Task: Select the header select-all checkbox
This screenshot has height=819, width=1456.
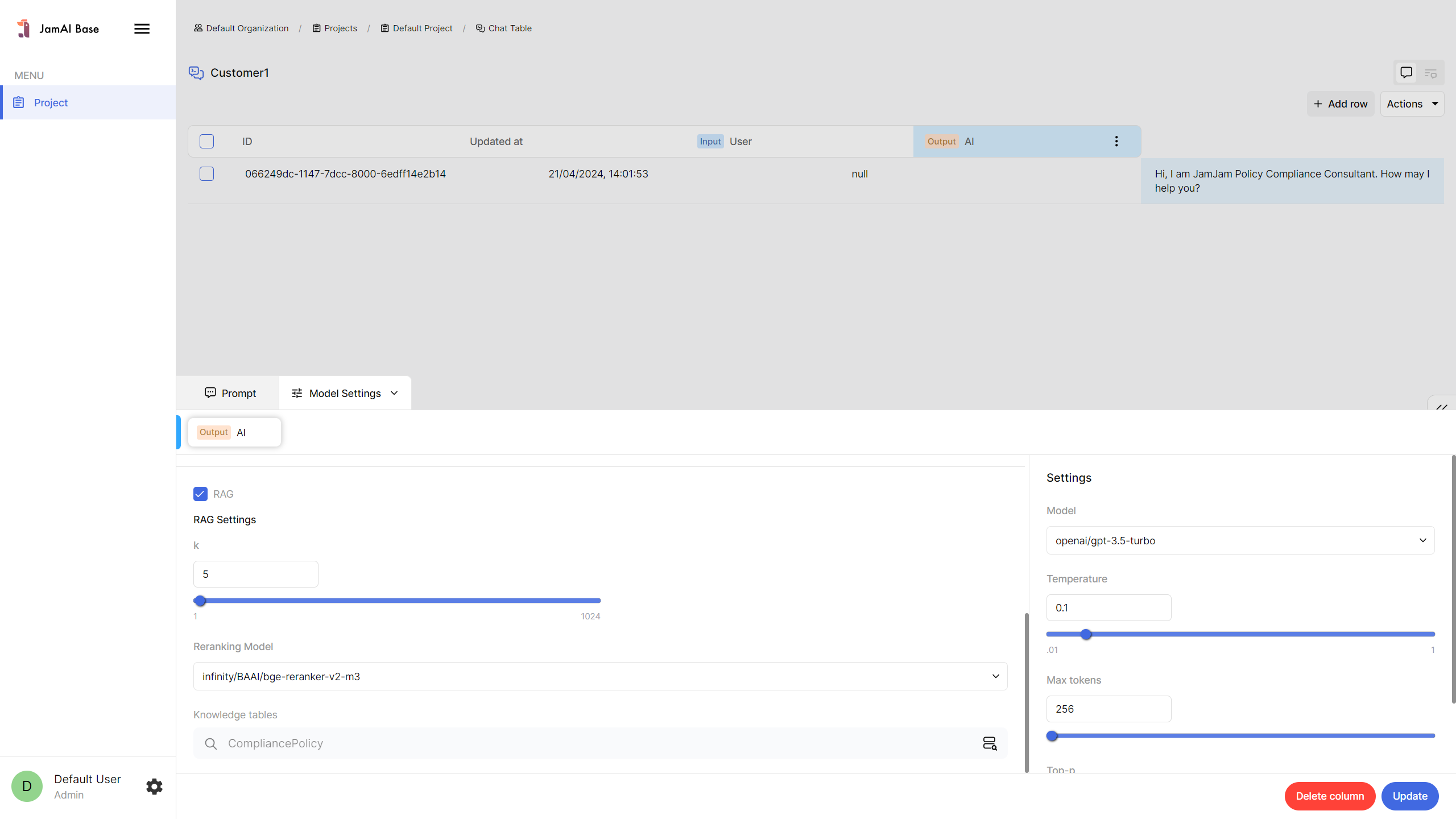Action: coord(206,141)
